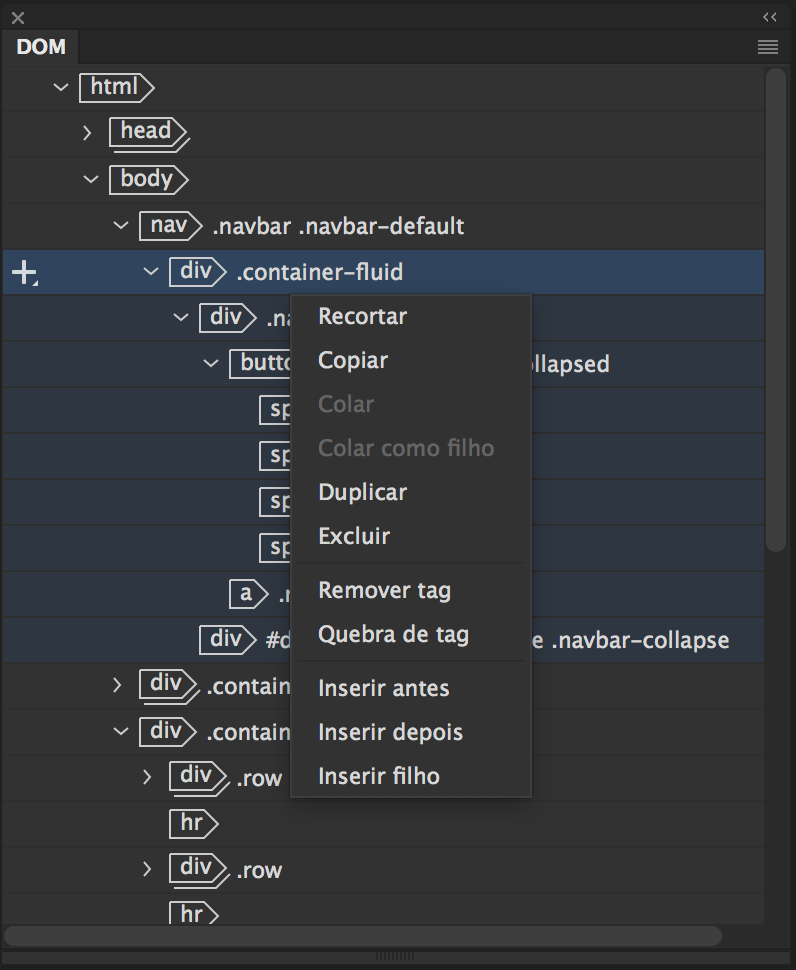
Task: Collapse the .container-fluid div node
Action: (151, 271)
